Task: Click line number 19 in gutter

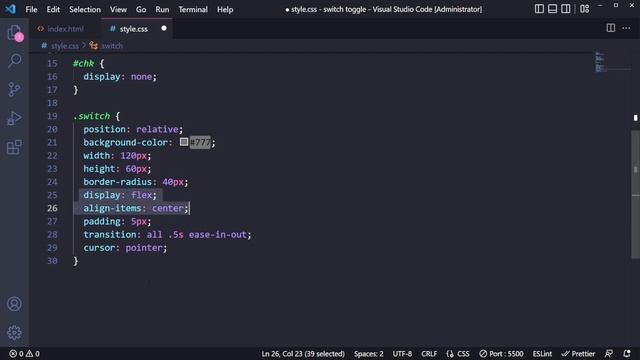Action: click(x=52, y=116)
